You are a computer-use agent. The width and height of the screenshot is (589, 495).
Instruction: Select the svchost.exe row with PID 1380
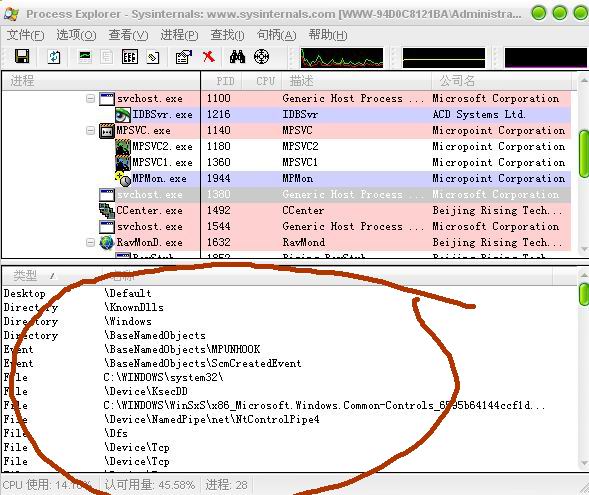click(x=287, y=195)
